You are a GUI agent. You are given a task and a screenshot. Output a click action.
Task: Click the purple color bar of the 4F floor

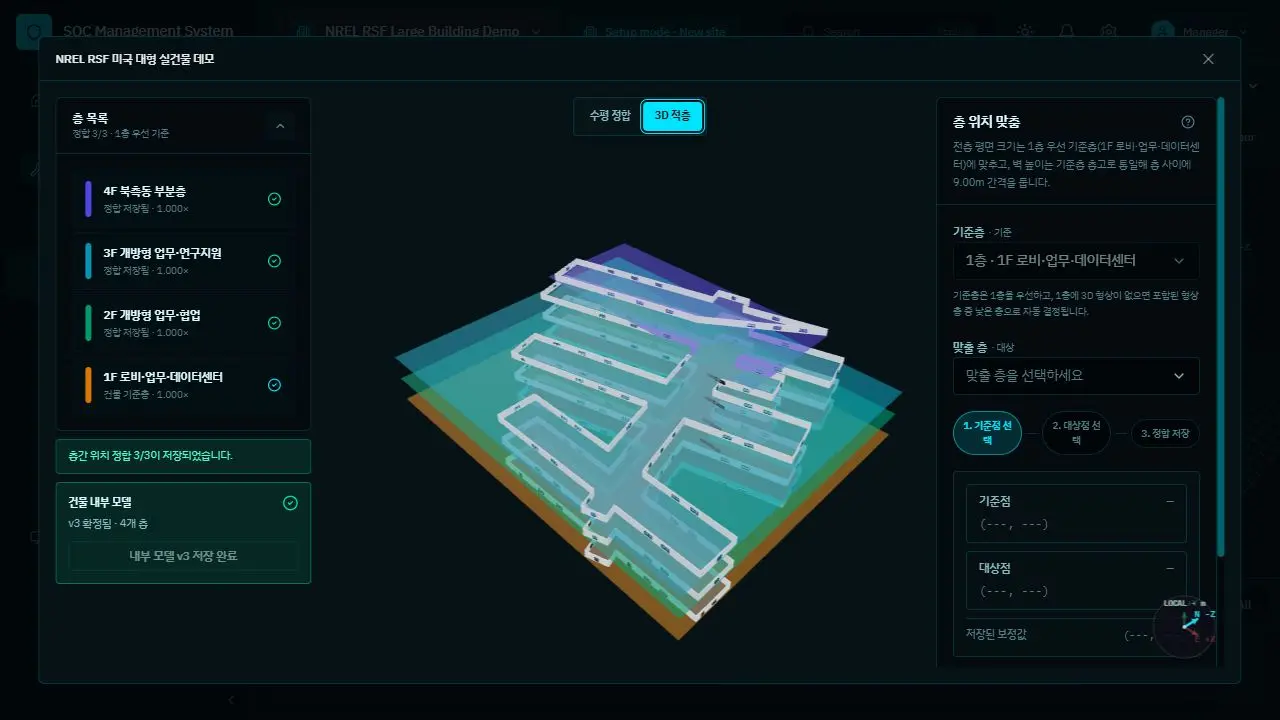click(x=88, y=199)
